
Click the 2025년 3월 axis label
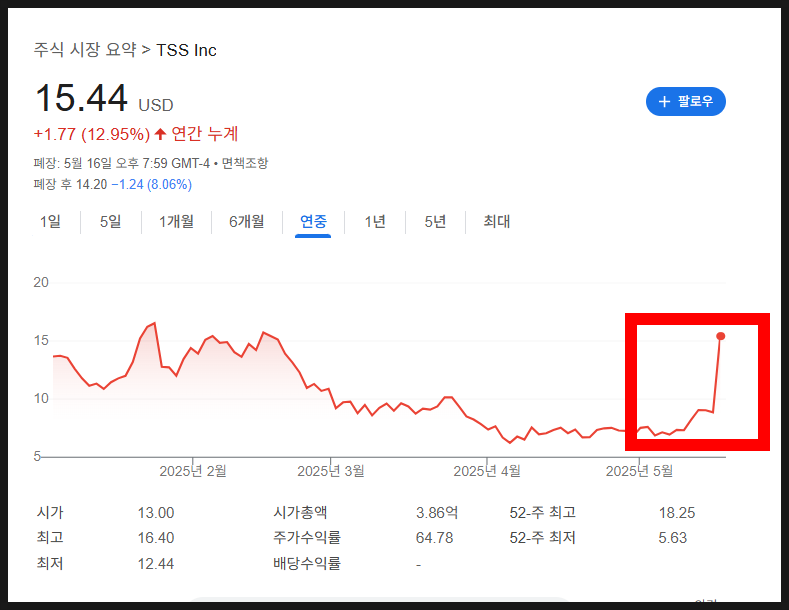(331, 471)
